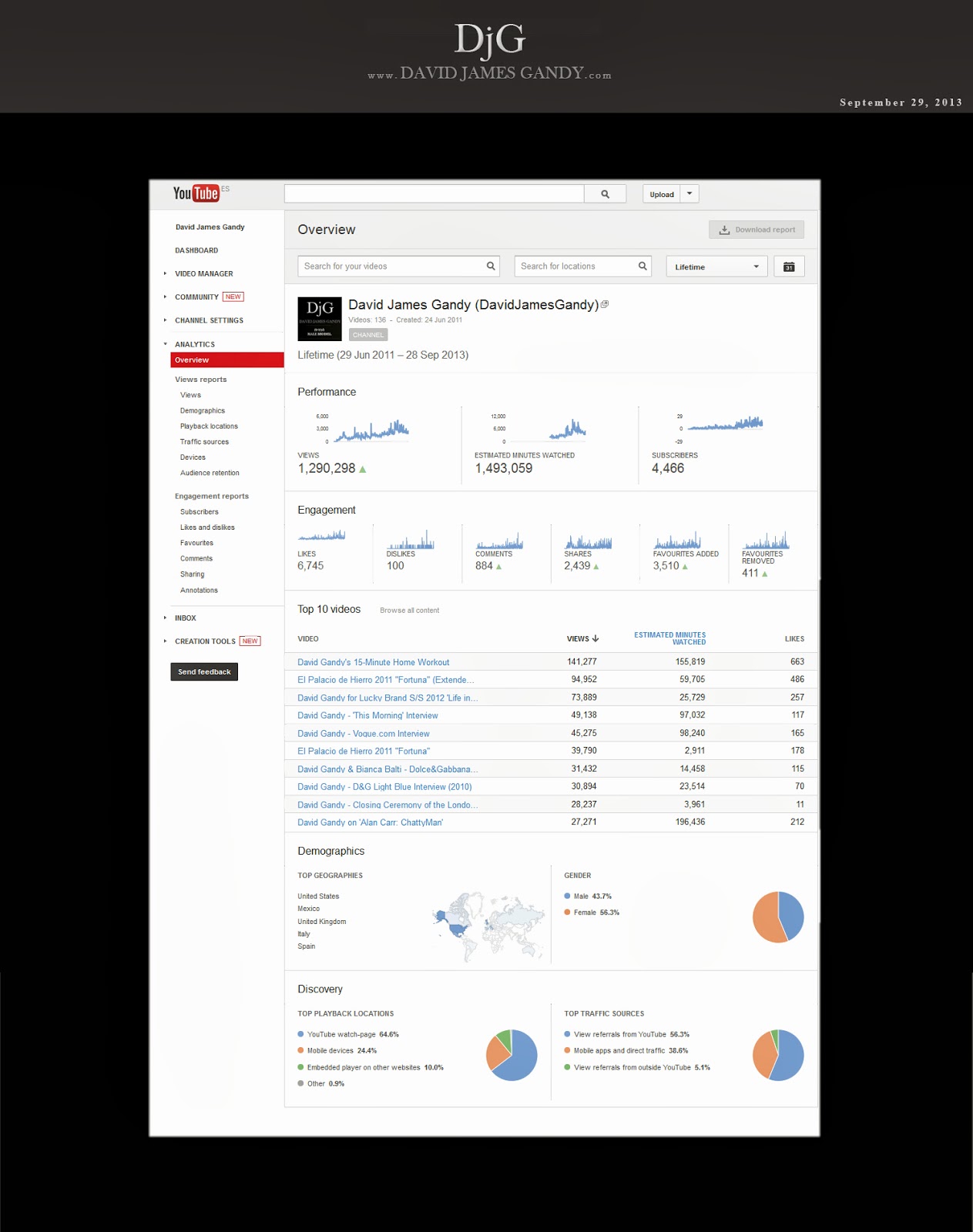Open the Sharing report
Image resolution: width=973 pixels, height=1232 pixels.
coord(193,574)
